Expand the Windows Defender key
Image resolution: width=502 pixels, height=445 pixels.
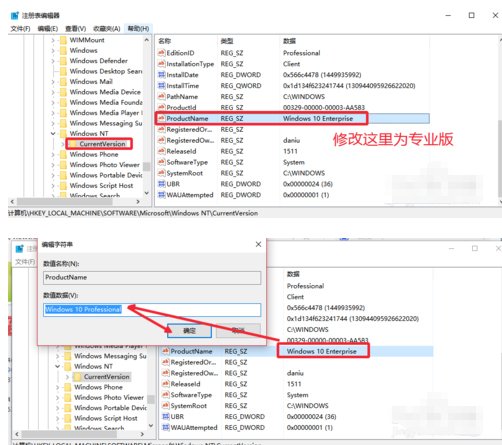click(53, 61)
